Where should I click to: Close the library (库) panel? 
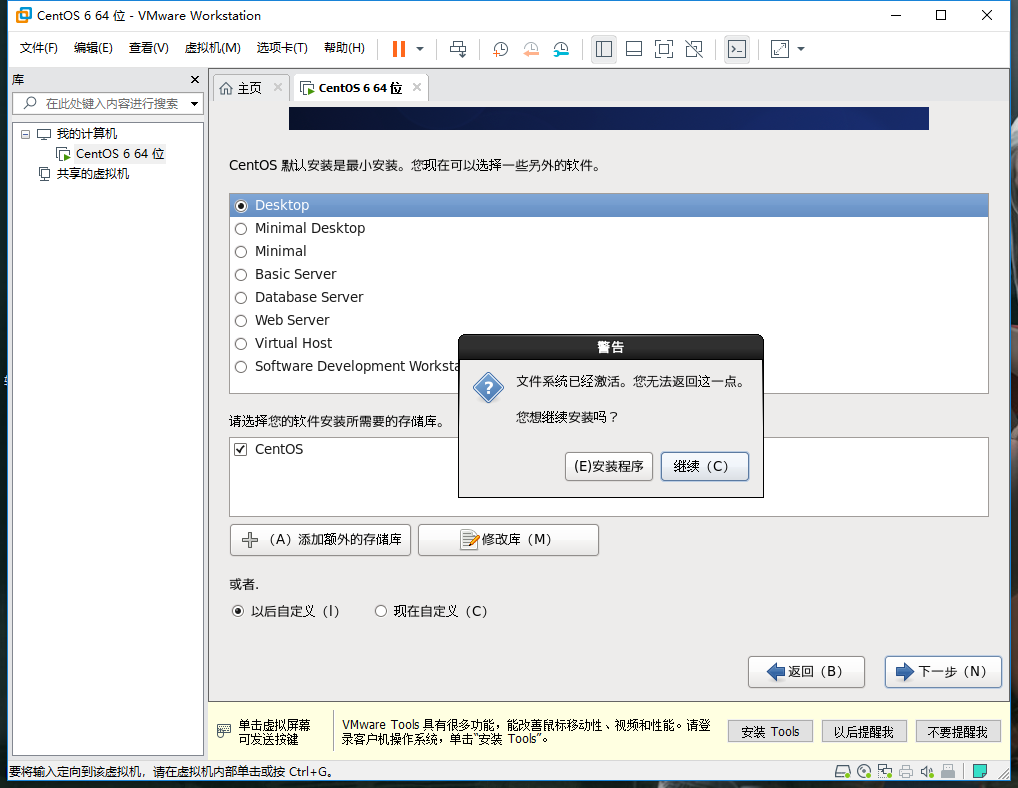[195, 79]
